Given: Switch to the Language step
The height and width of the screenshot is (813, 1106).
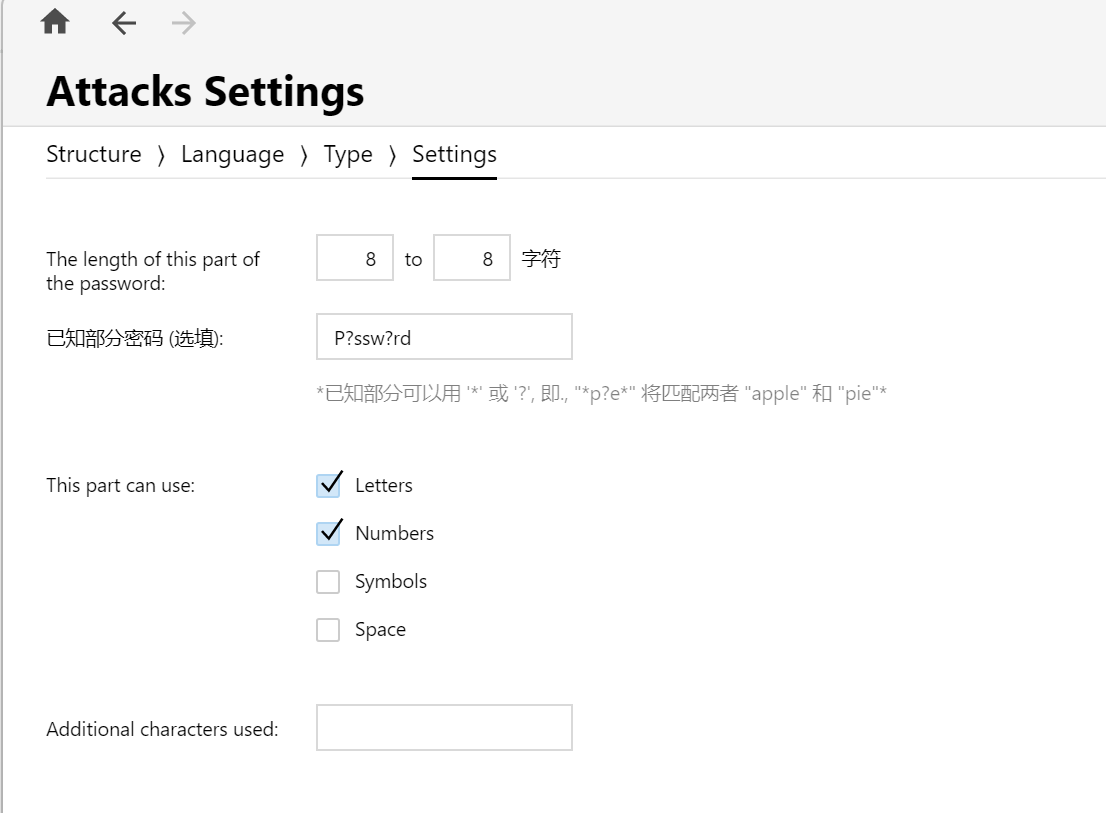Looking at the screenshot, I should (232, 154).
